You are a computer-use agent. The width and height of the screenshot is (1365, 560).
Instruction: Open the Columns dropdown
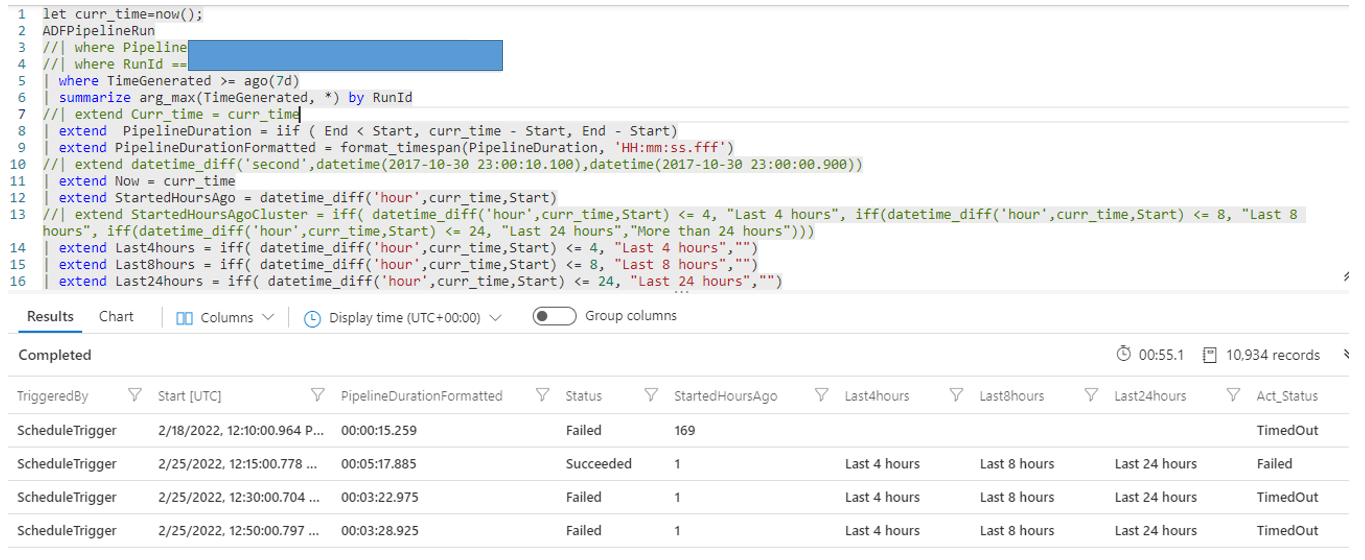225,317
